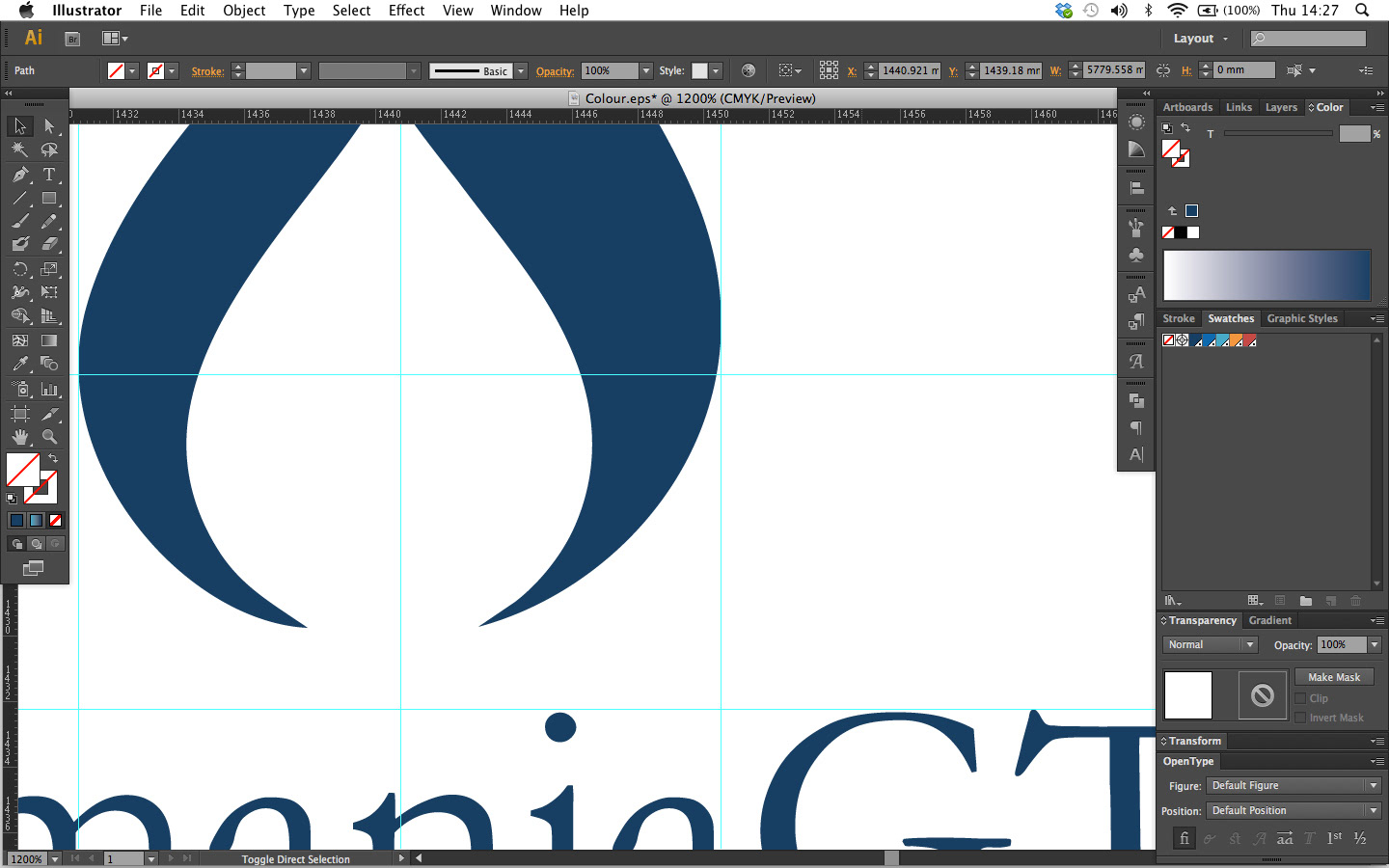This screenshot has height=868, width=1389.
Task: Toggle Draw Normal mode in toolbox
Action: tap(17, 544)
